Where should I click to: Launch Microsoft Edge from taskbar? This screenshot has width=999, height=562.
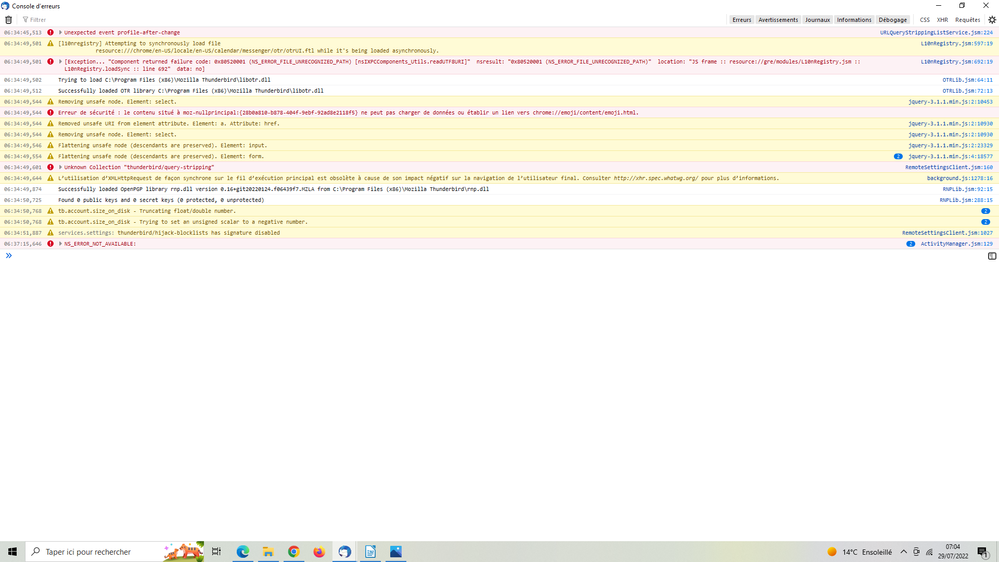tap(243, 552)
